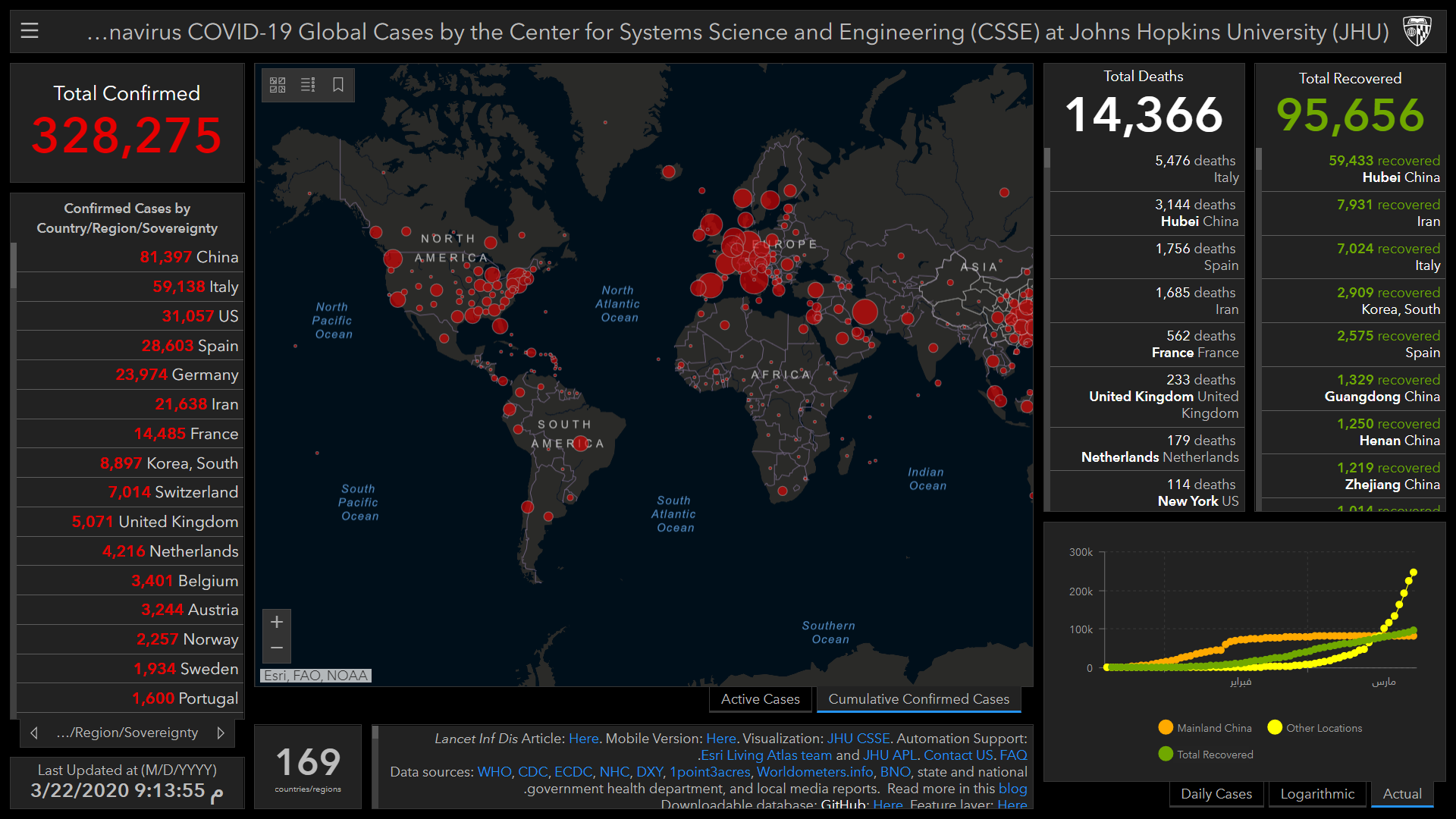
Task: Open the NHC data source link
Action: coord(613,772)
